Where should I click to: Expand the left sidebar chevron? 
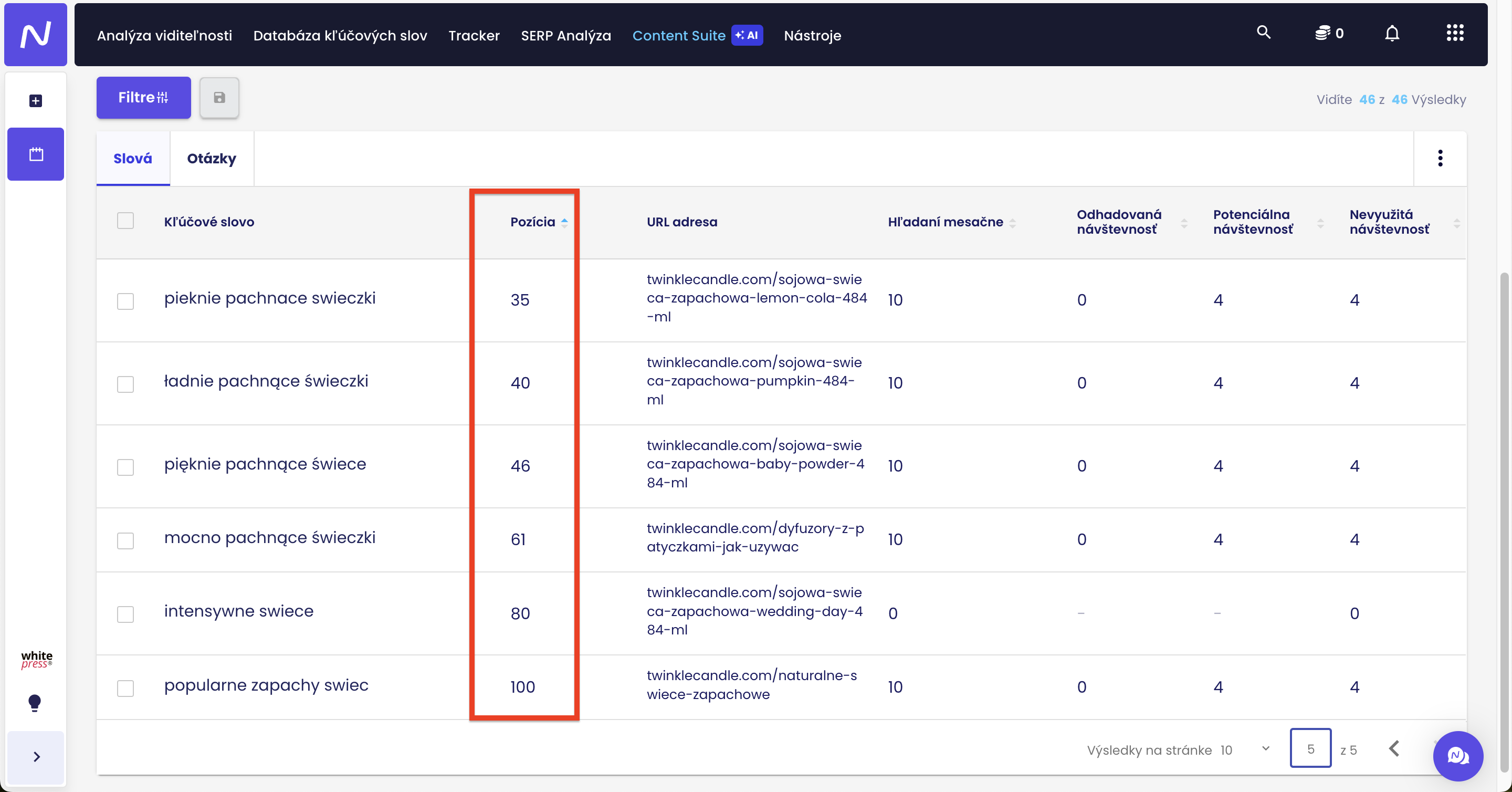36,757
